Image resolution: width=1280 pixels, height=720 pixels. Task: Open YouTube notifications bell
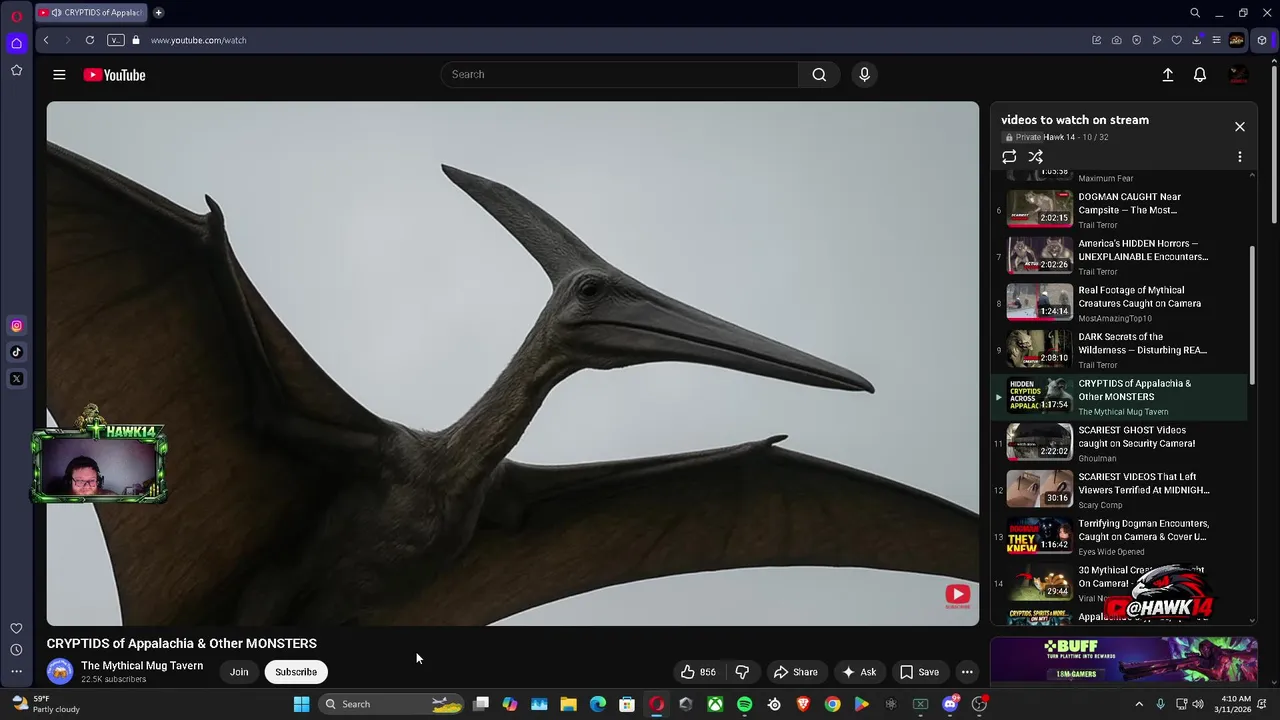pos(1200,75)
